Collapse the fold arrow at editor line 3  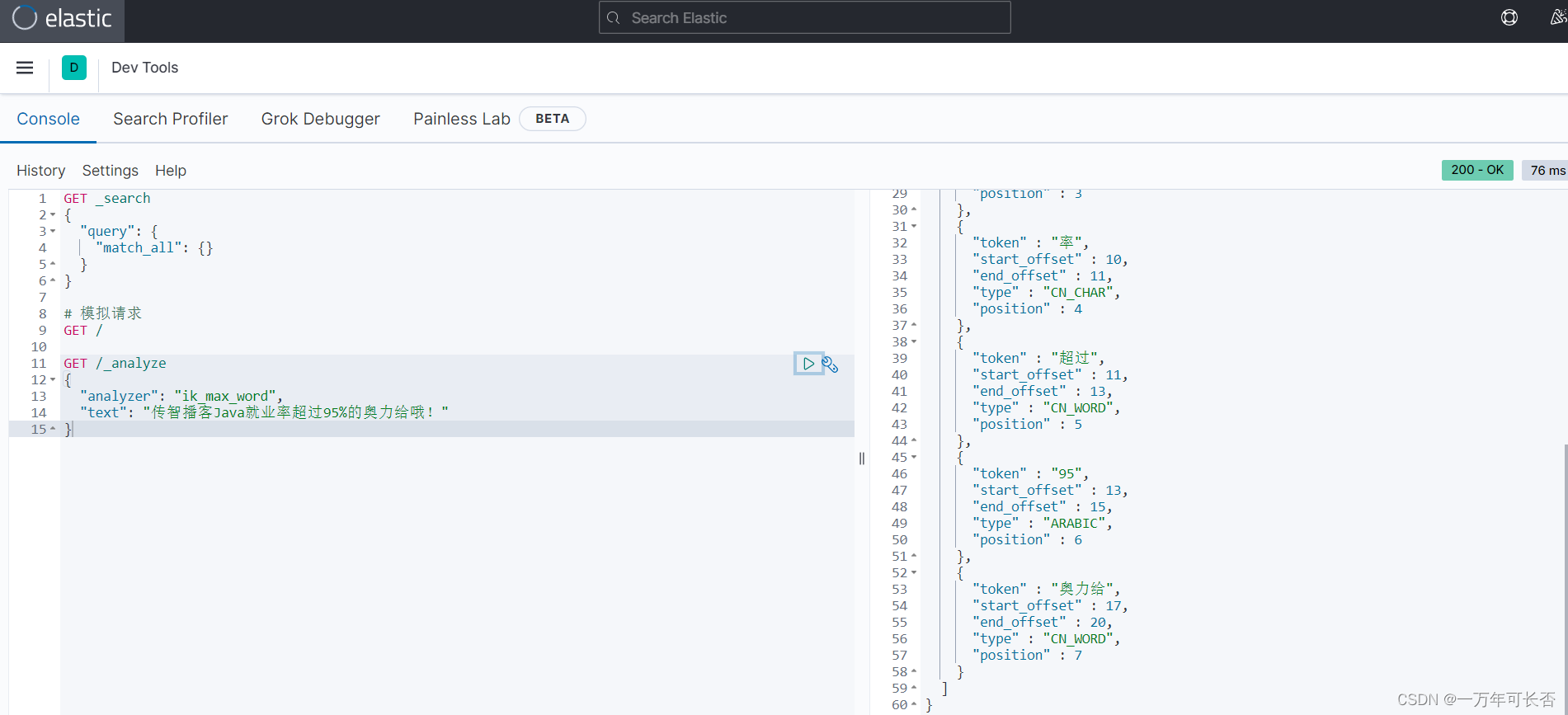pos(53,232)
